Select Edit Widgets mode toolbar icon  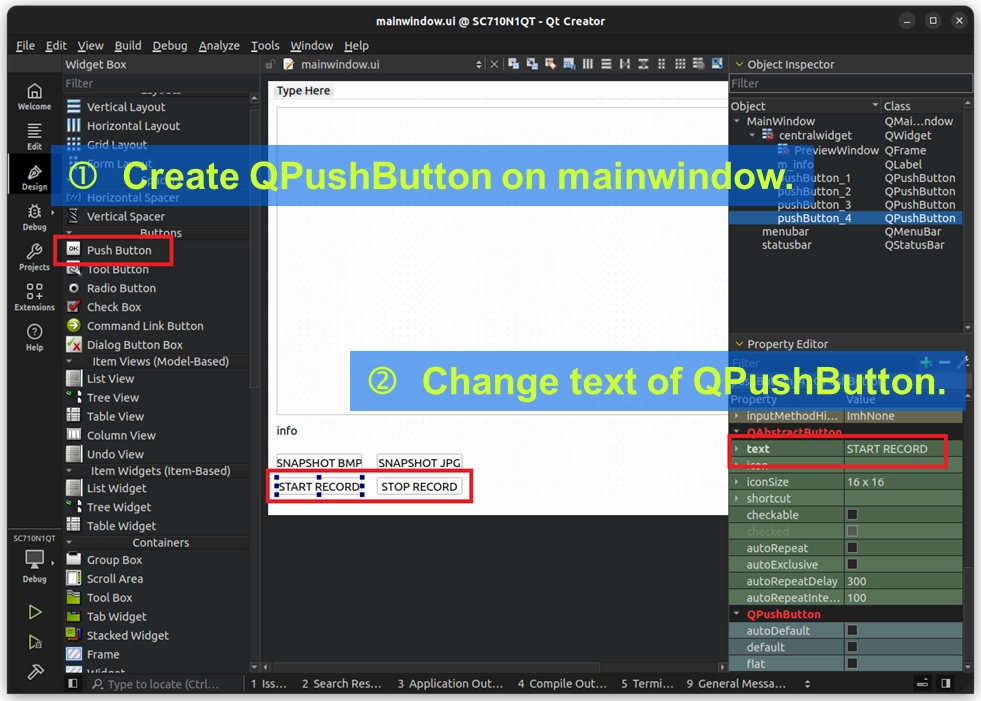(513, 64)
